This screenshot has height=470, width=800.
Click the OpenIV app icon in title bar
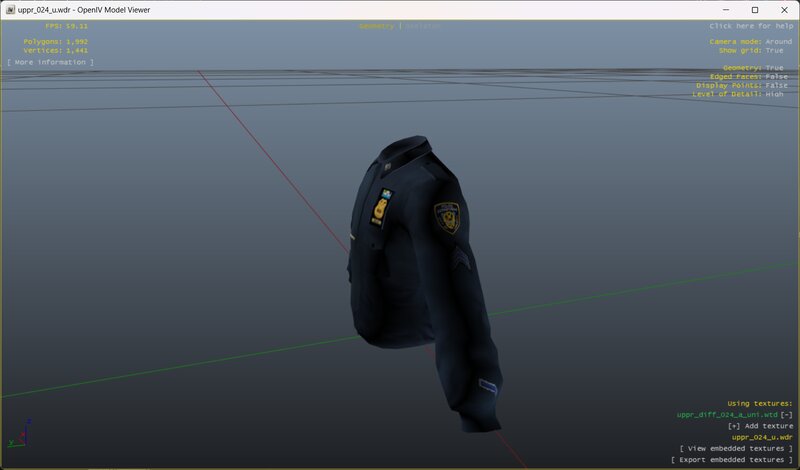(x=10, y=10)
